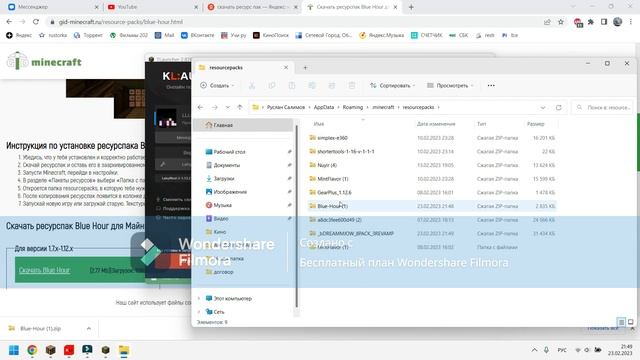Open the three-dots See more menu in Explorer

pyautogui.click(x=491, y=85)
